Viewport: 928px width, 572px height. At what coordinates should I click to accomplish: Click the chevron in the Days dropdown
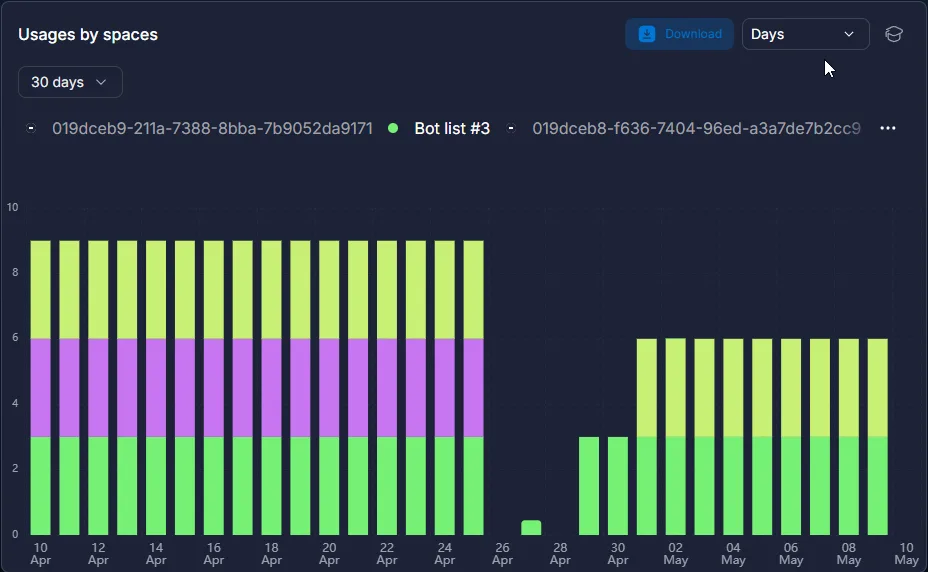pyautogui.click(x=849, y=34)
